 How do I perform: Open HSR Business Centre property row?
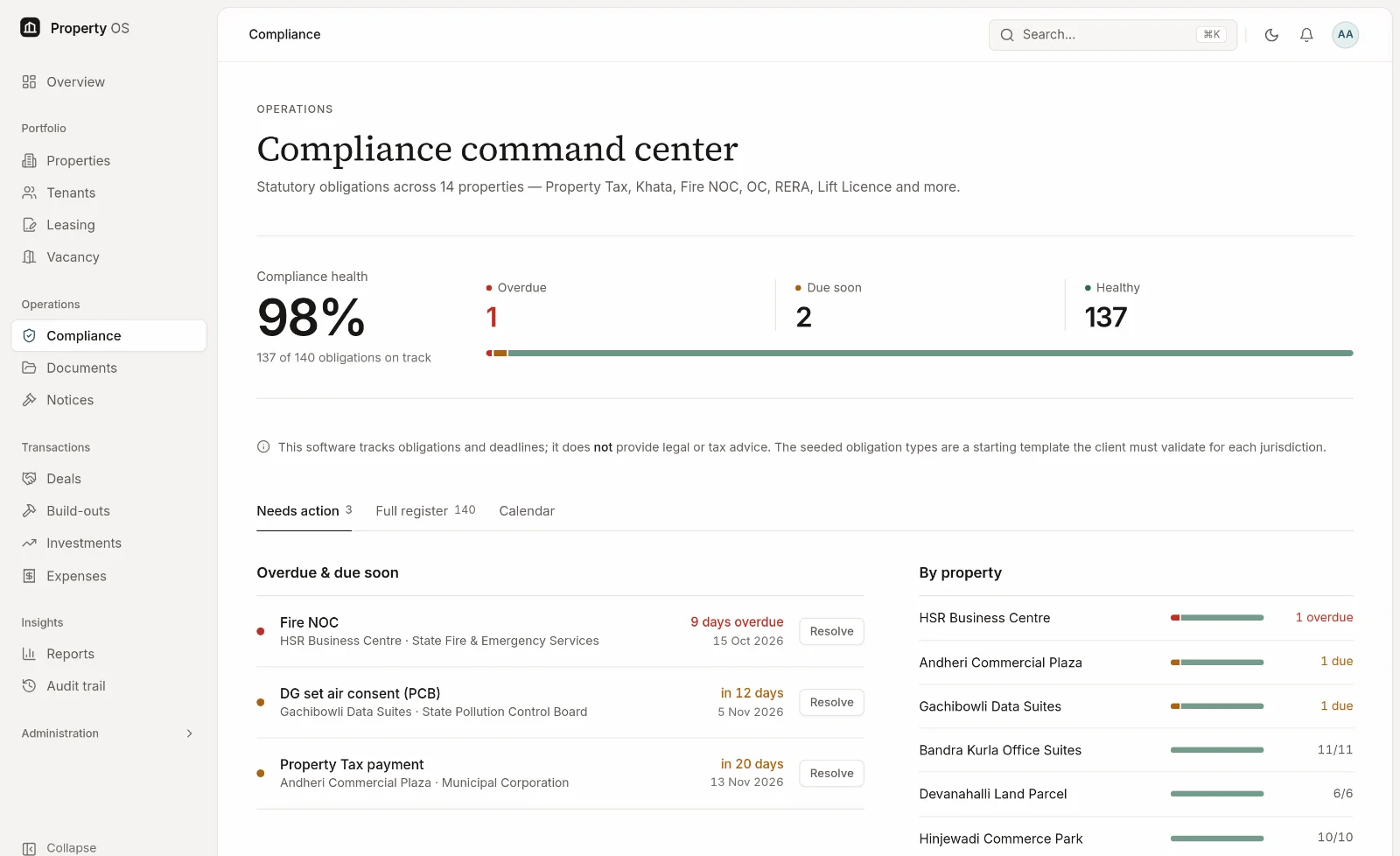pyautogui.click(x=1136, y=618)
